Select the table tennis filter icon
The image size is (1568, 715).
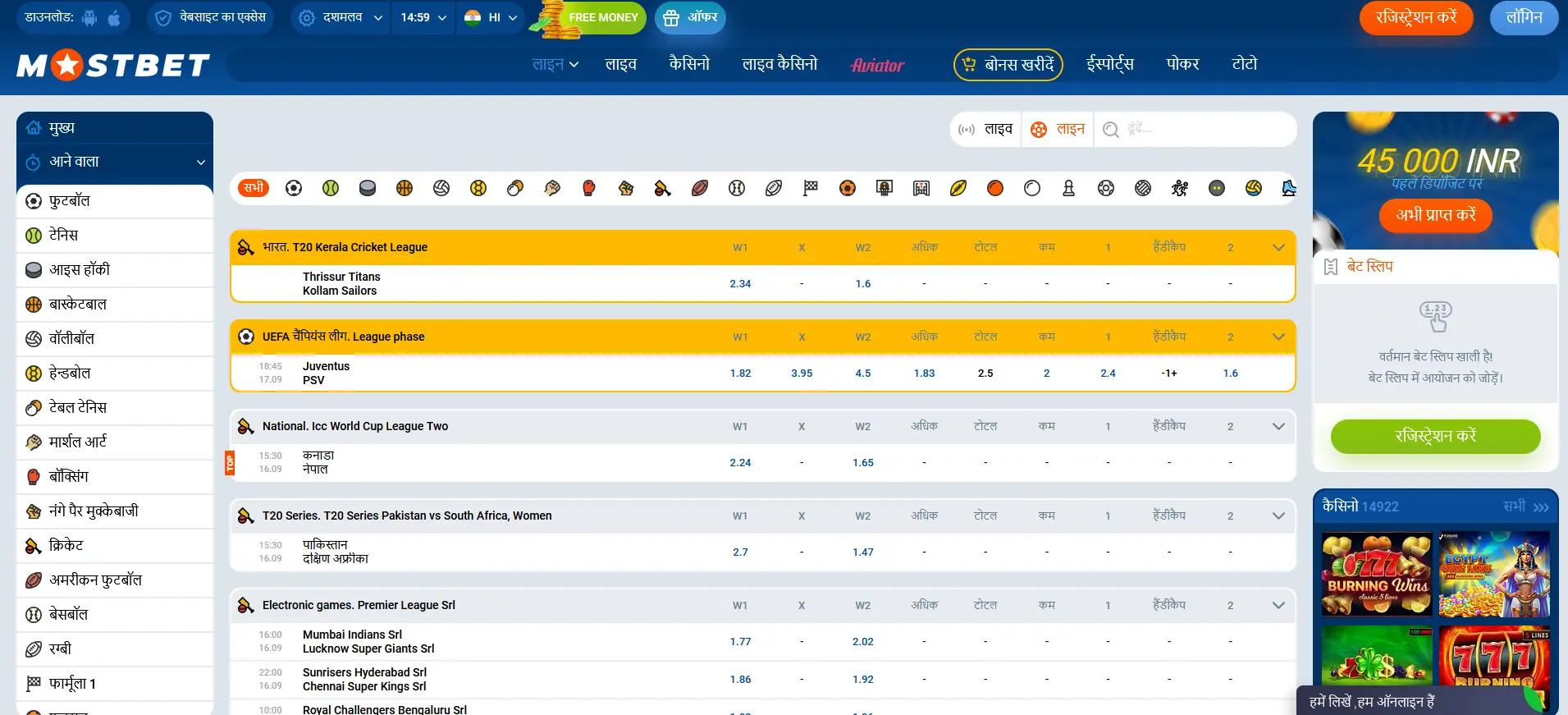[515, 188]
